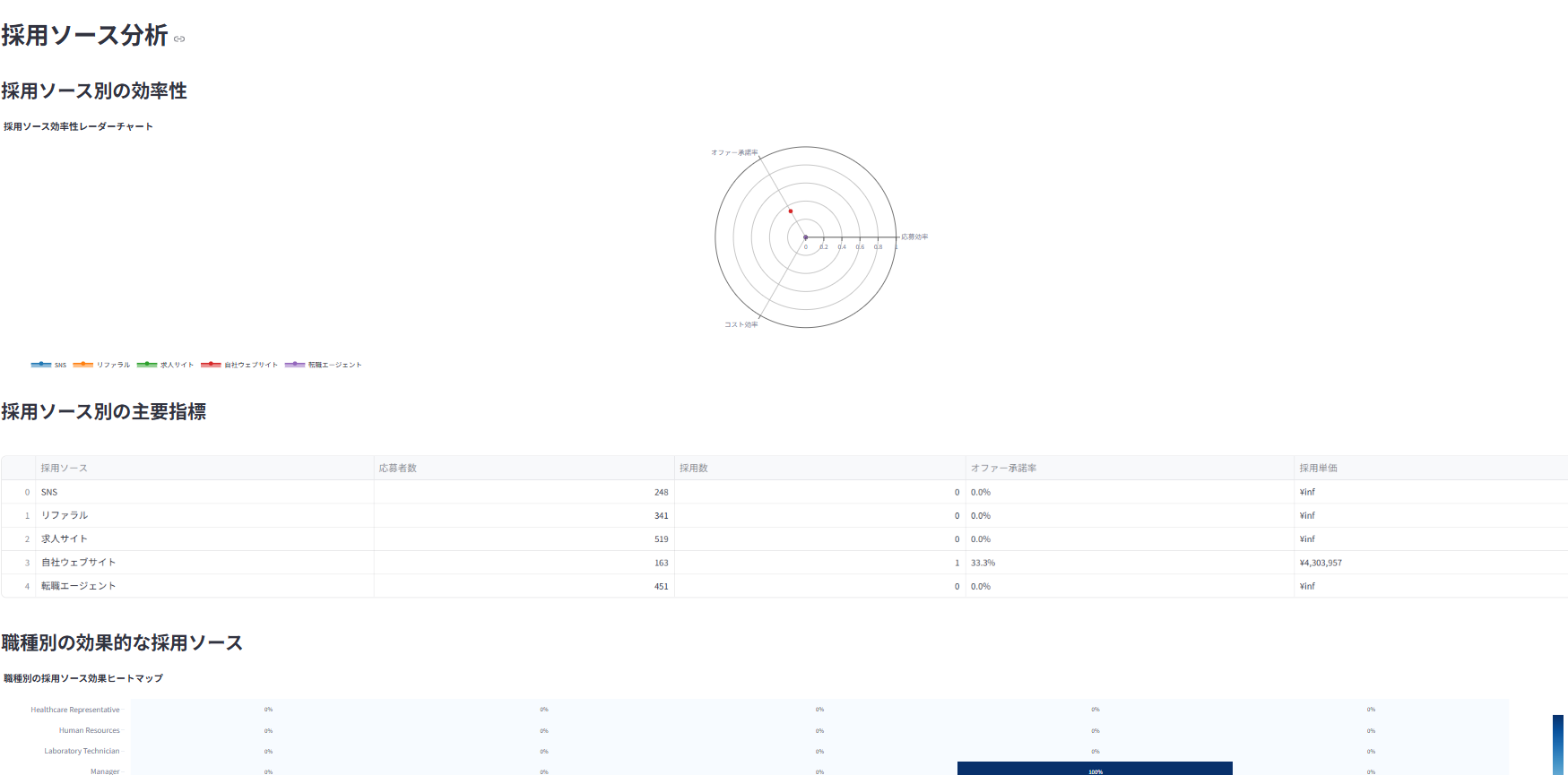Click the anchor link icon beside 採用ソース分析

pyautogui.click(x=179, y=39)
